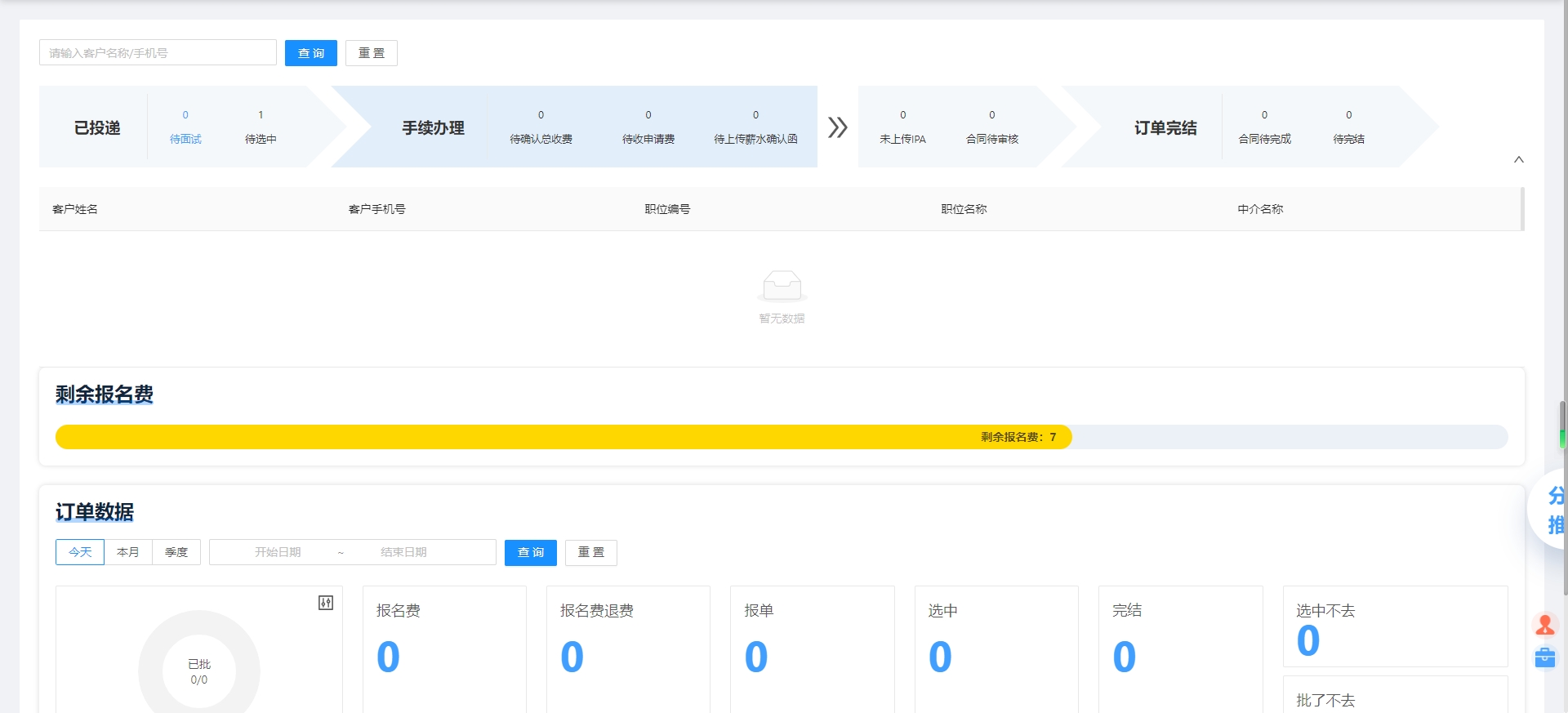
Task: Select the 合同待审核 status filter
Action: click(992, 127)
